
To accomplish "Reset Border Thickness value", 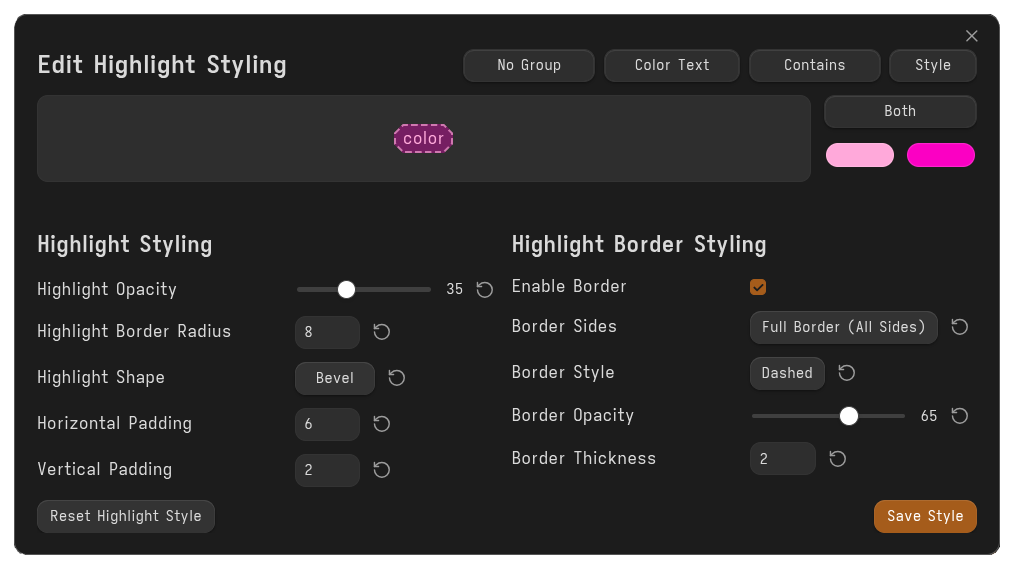I will coord(837,459).
